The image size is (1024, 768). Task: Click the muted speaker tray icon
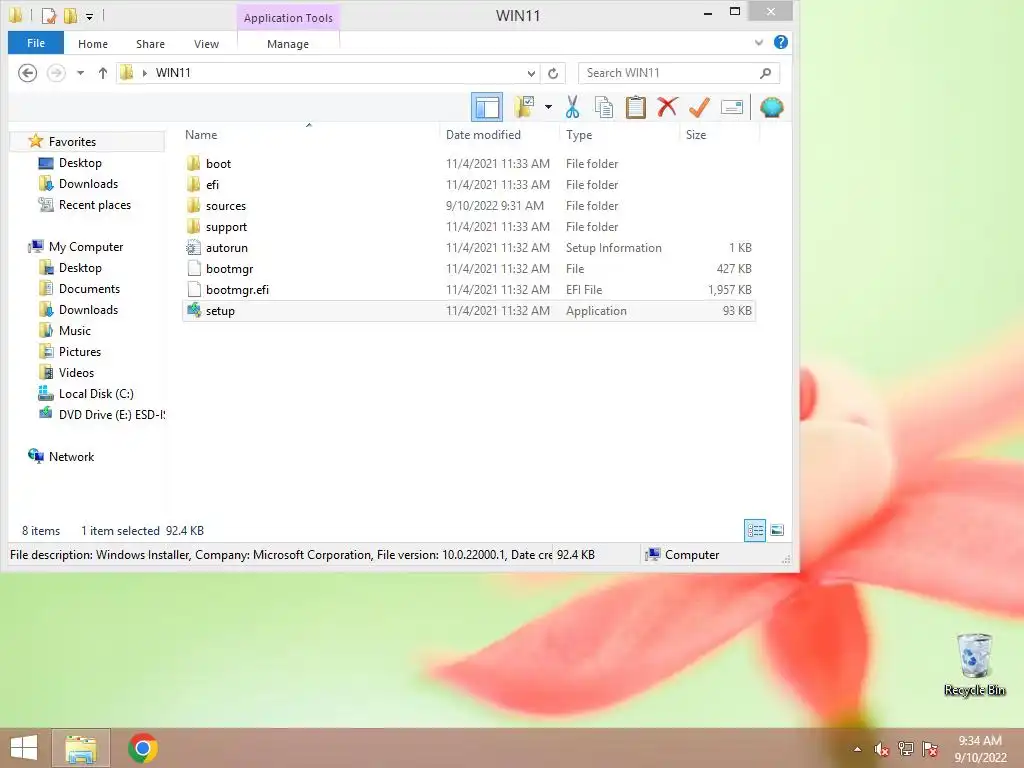[x=882, y=749]
